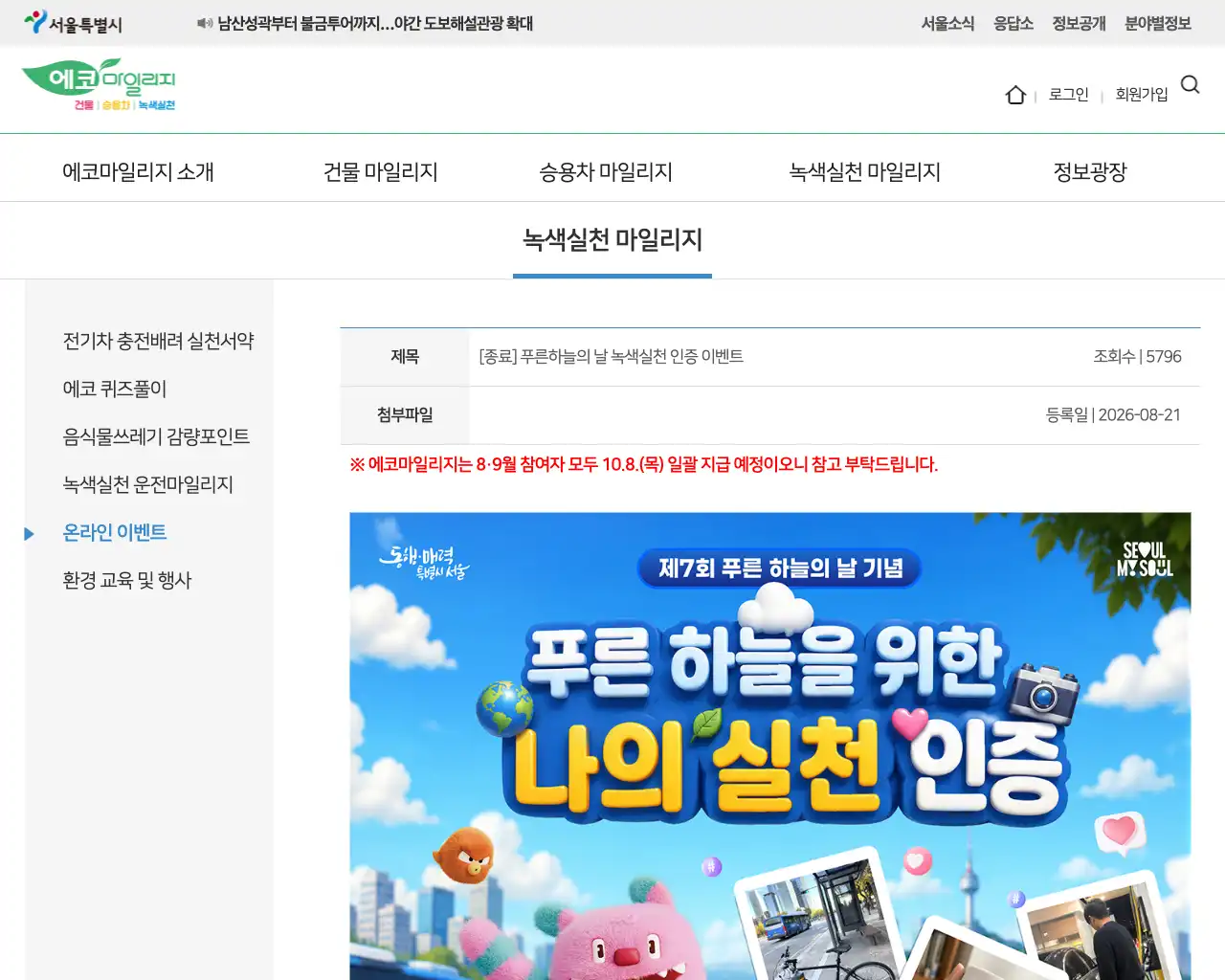Click the arrow marker beside 온라인 이벤트

(x=29, y=534)
